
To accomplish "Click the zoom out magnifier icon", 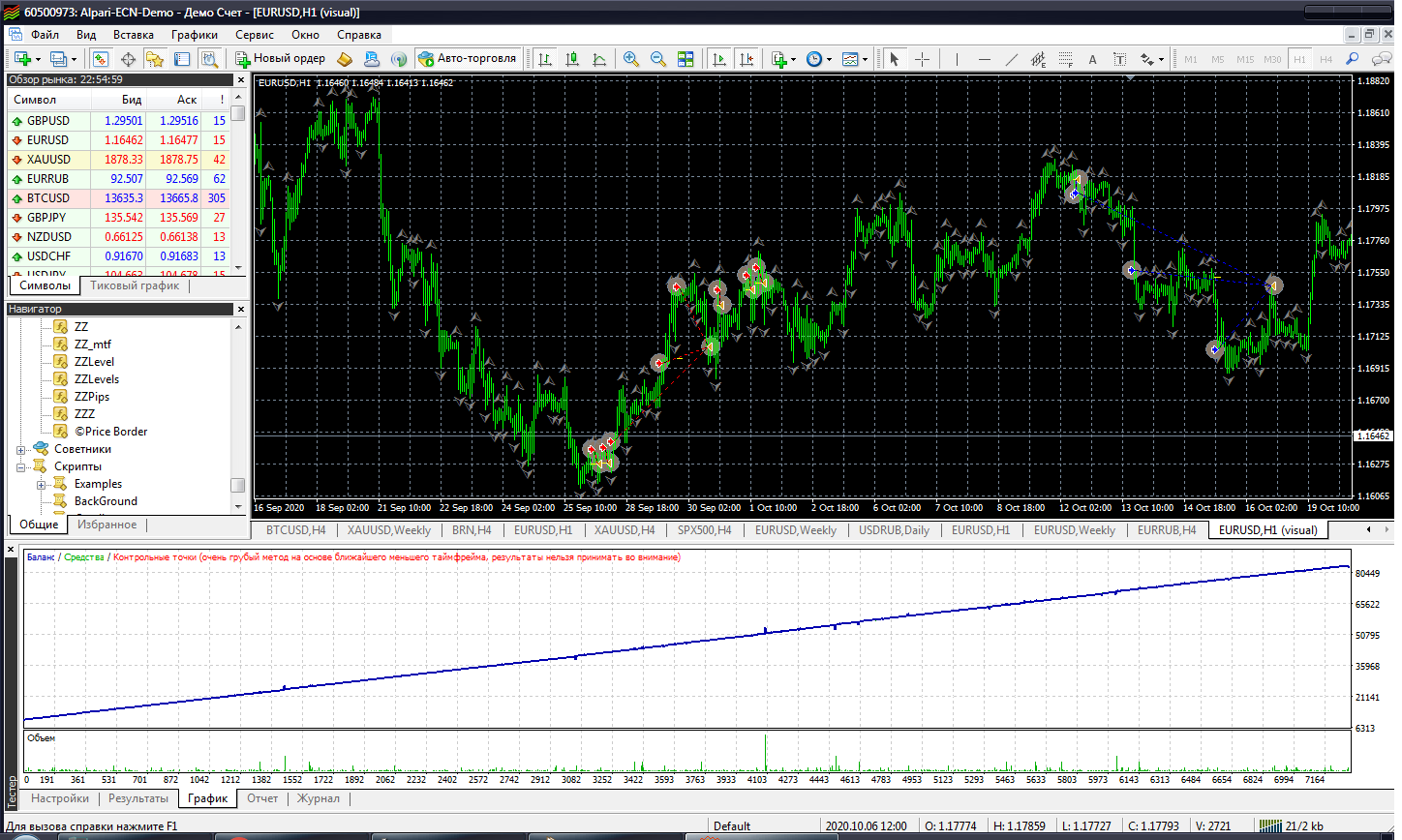I will (x=658, y=59).
